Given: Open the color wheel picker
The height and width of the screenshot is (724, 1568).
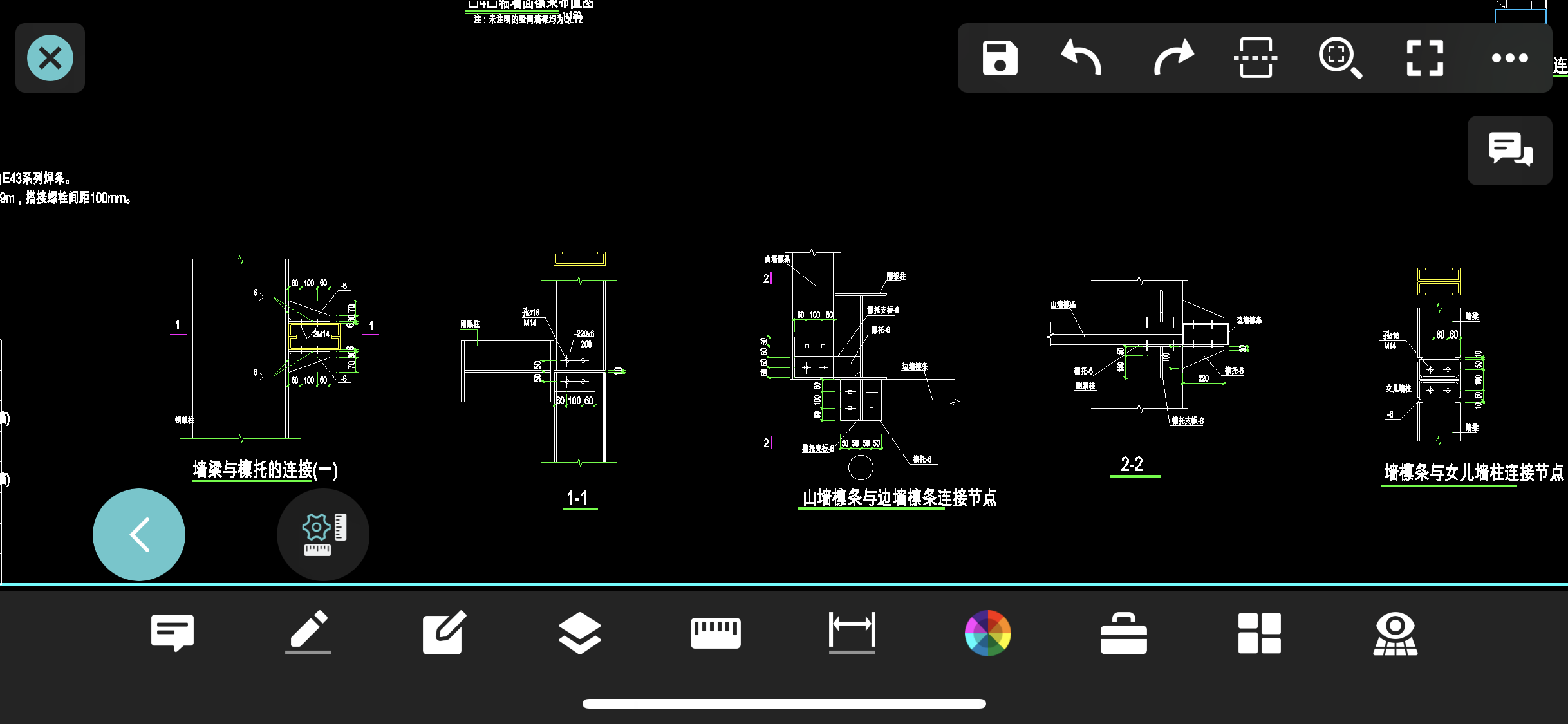Looking at the screenshot, I should pyautogui.click(x=988, y=633).
